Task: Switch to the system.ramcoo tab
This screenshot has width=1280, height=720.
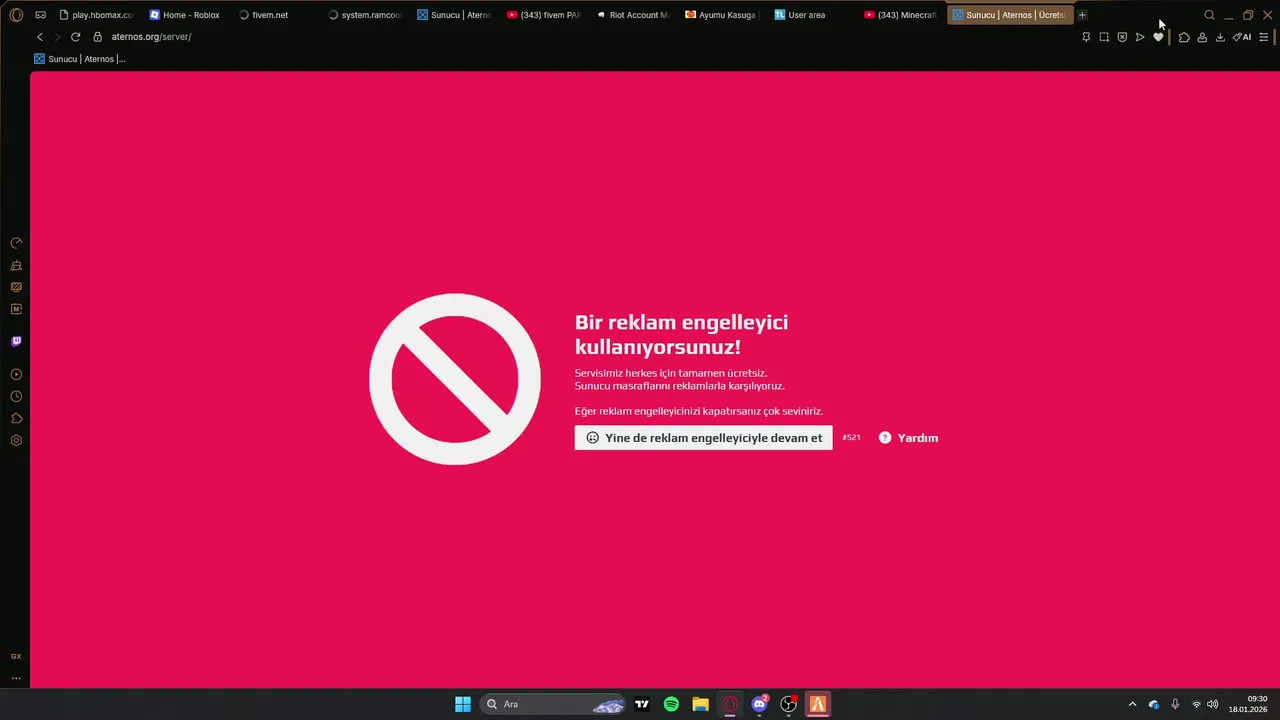Action: pyautogui.click(x=365, y=15)
